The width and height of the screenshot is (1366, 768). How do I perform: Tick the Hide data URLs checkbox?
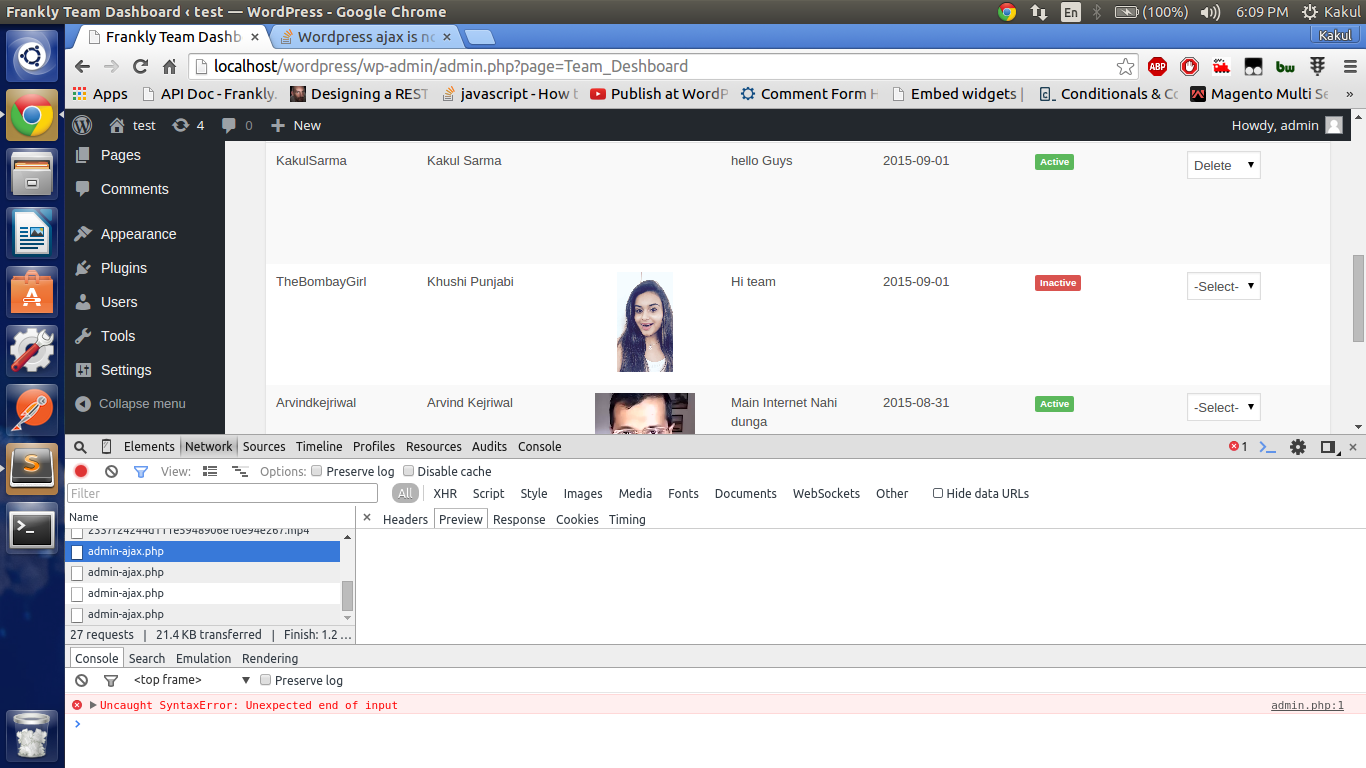click(938, 493)
